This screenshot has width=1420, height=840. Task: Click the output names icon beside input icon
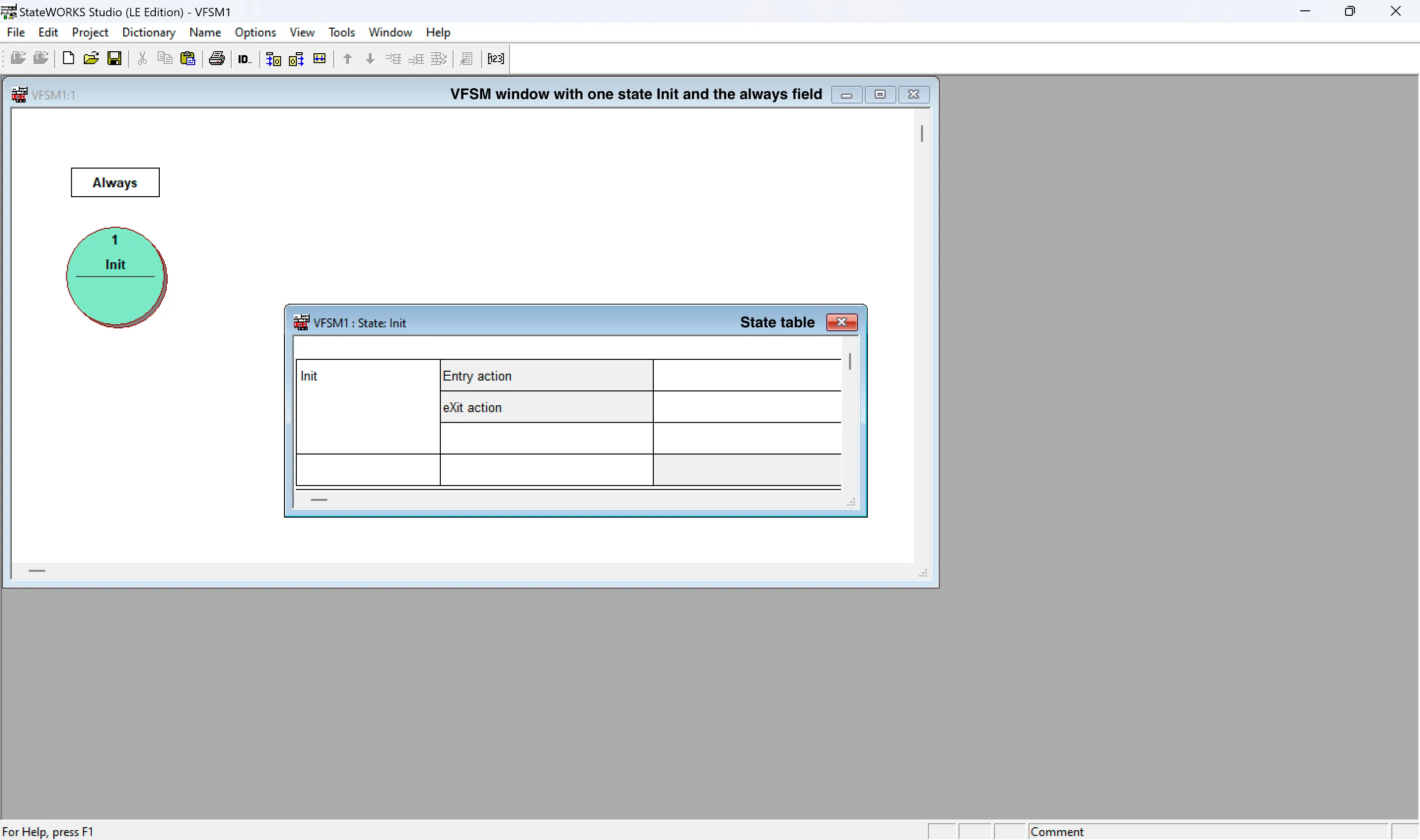(x=296, y=59)
